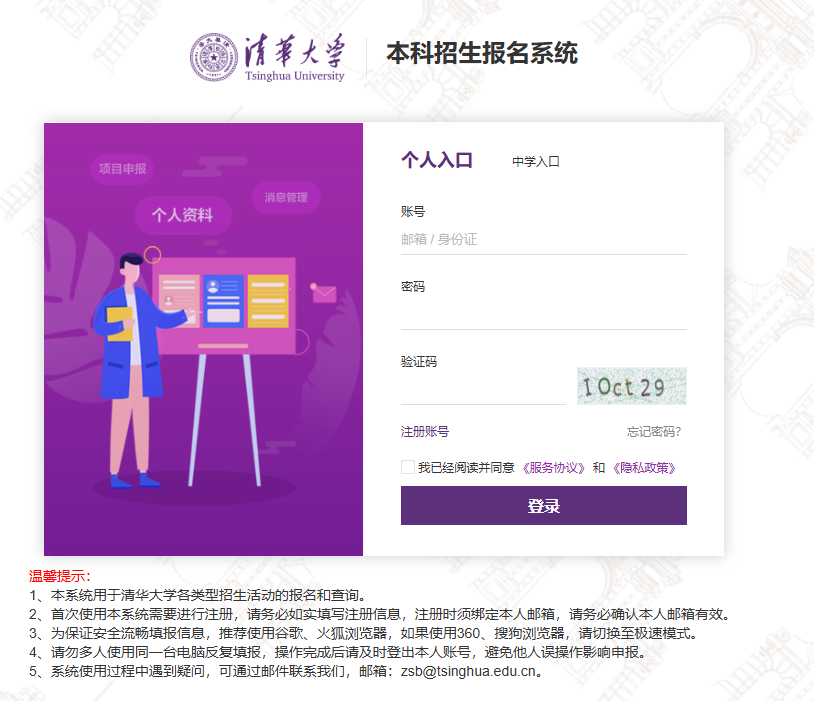This screenshot has height=701, width=814.
Task: Open the 忘记密码? link
Action: (654, 432)
